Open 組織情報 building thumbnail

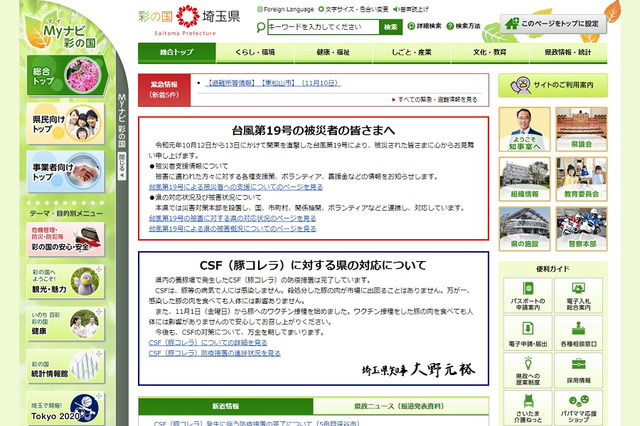tap(524, 179)
